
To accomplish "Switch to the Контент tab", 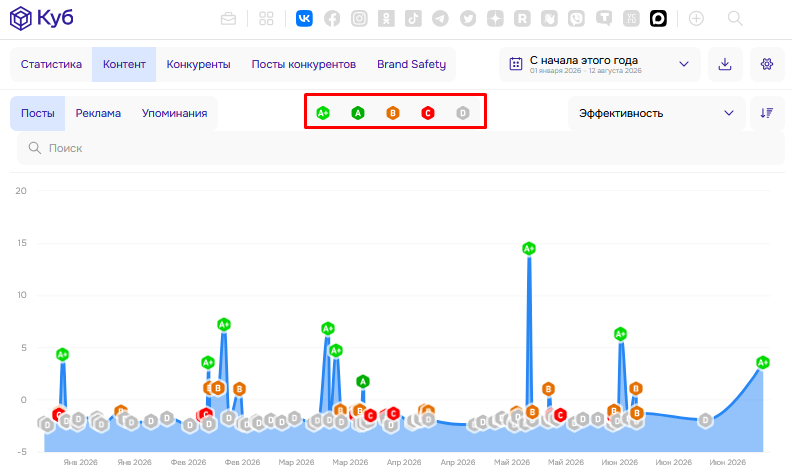I will pos(124,64).
